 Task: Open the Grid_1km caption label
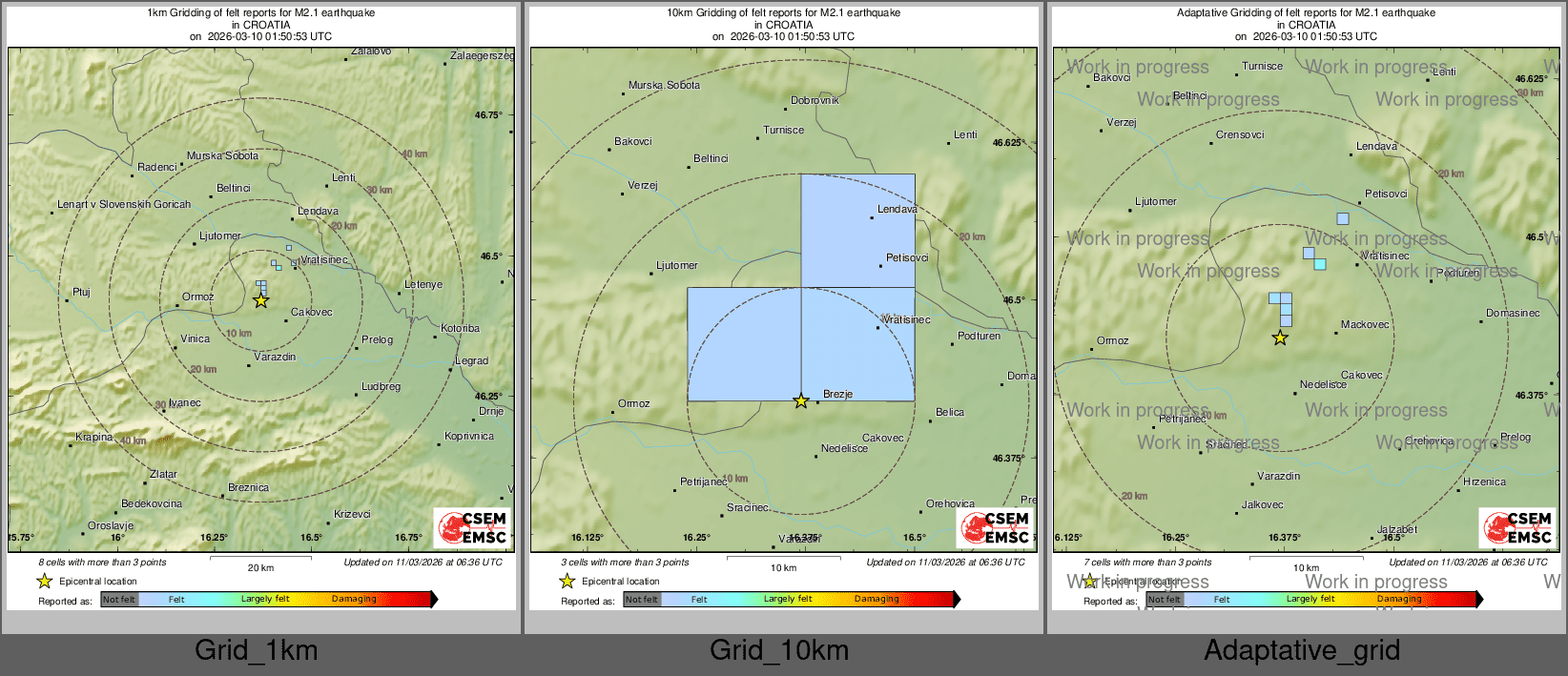point(256,650)
